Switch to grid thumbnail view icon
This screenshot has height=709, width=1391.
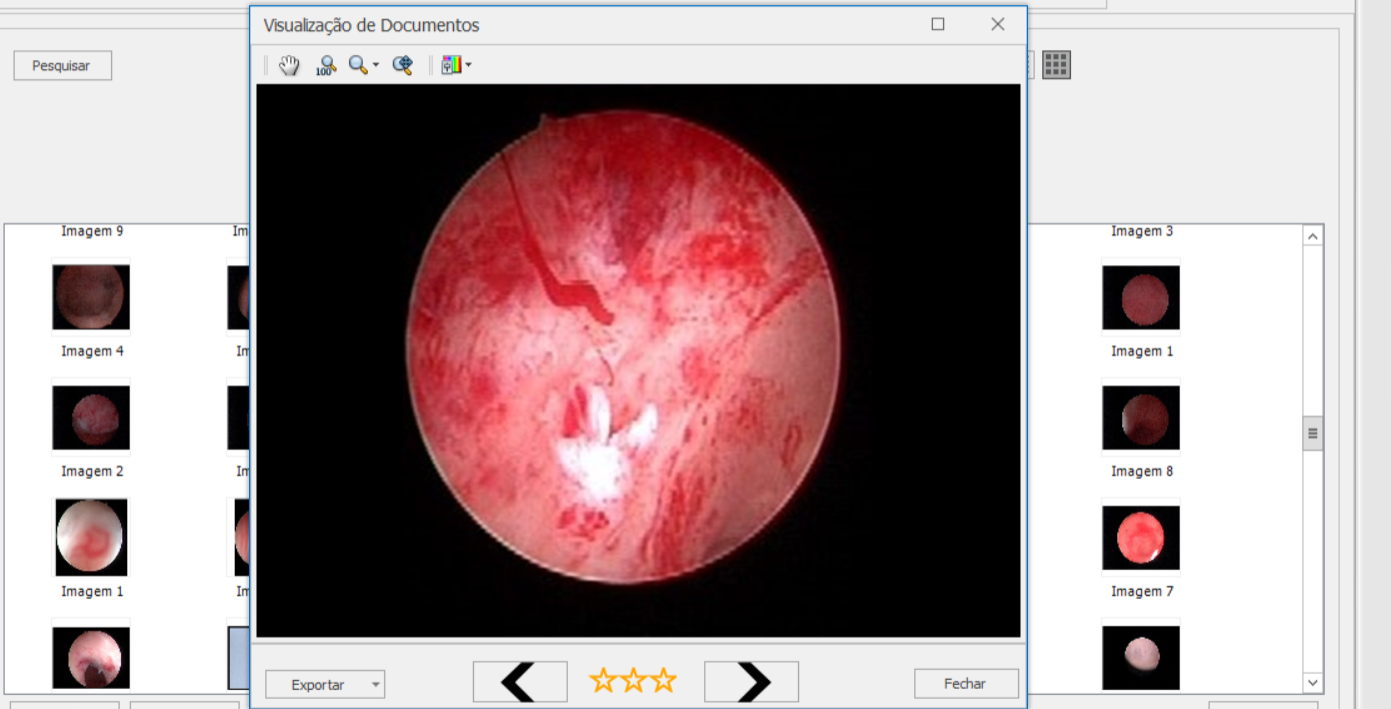1056,65
